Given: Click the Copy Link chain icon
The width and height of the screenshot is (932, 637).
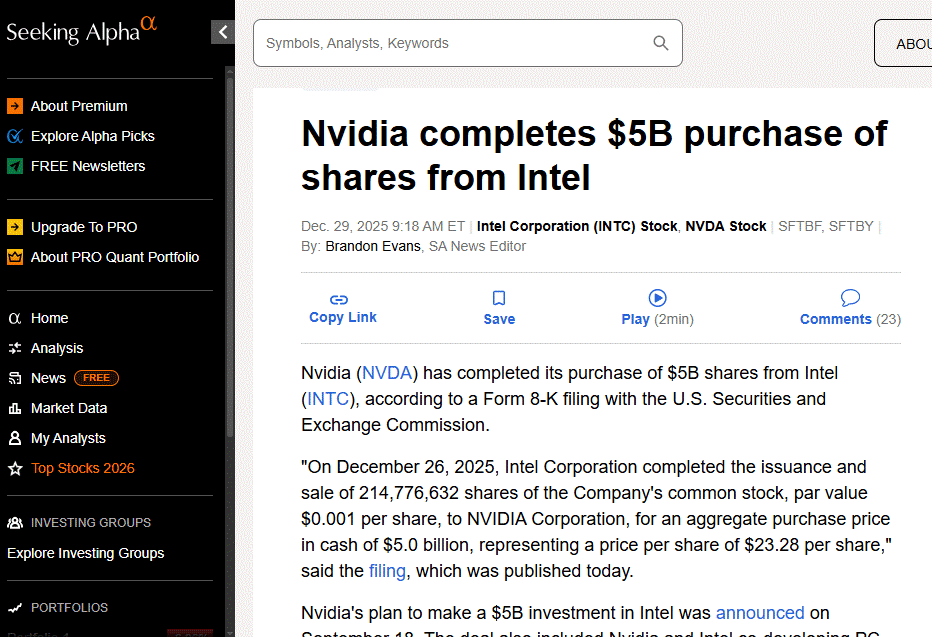Looking at the screenshot, I should pos(339,299).
